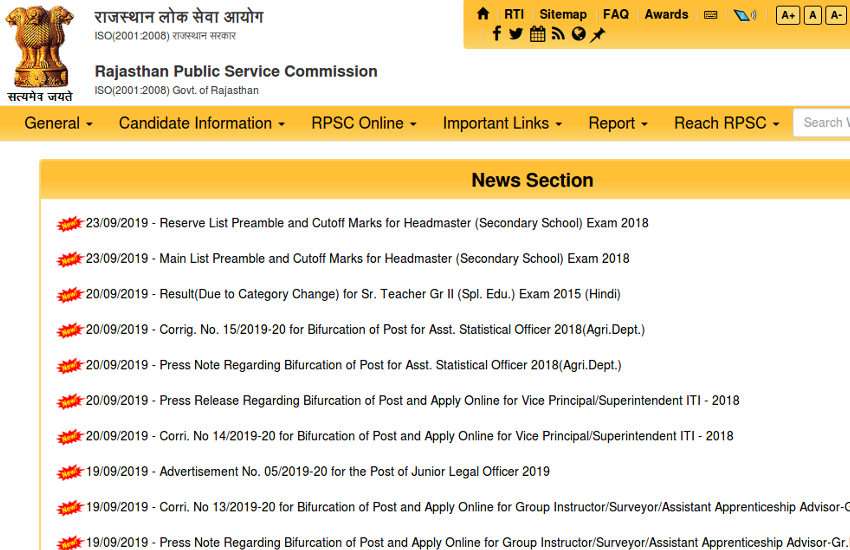Open the RSS feed icon
This screenshot has width=850, height=550.
click(559, 34)
